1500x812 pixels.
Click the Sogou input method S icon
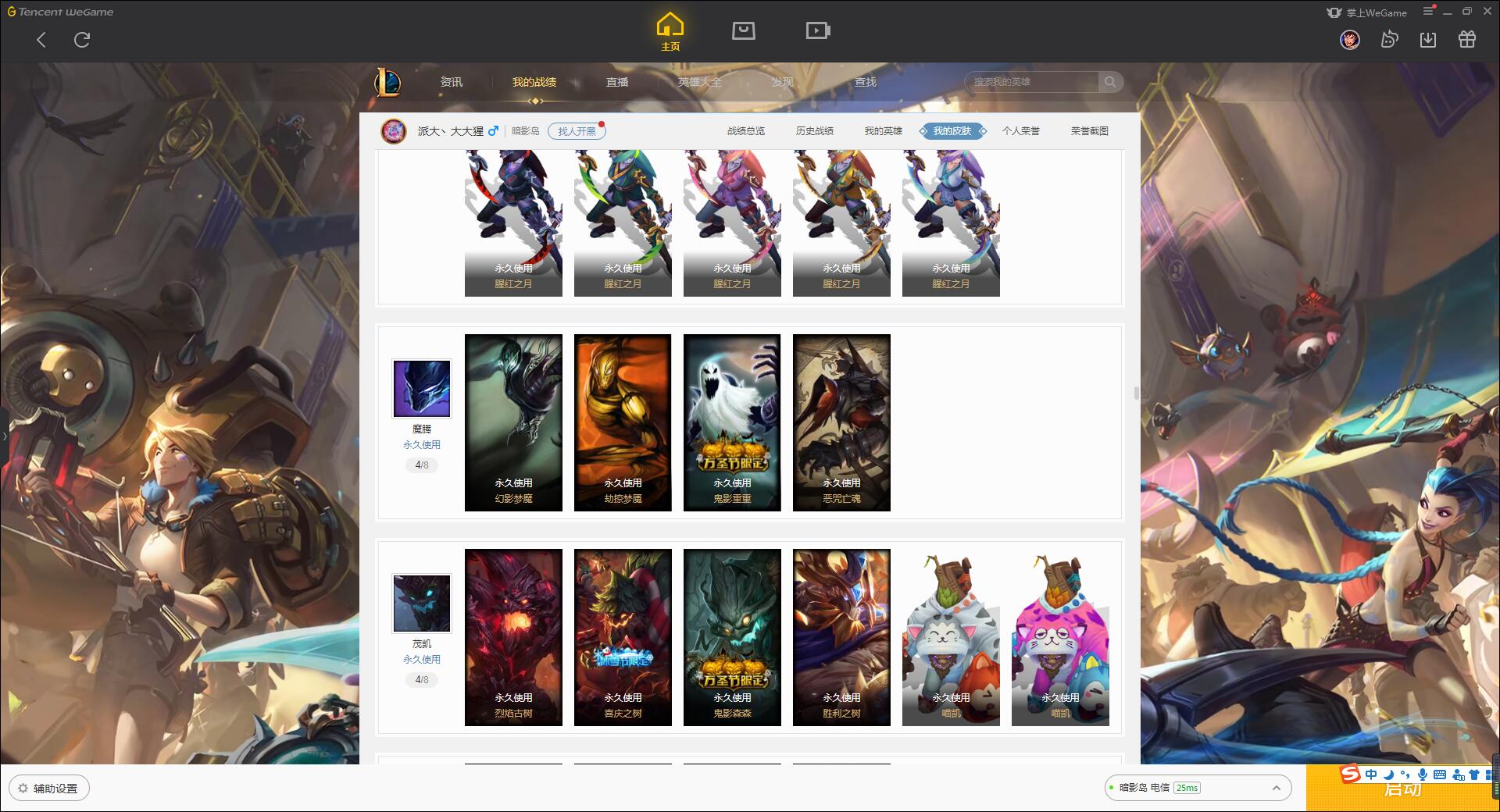[1351, 774]
